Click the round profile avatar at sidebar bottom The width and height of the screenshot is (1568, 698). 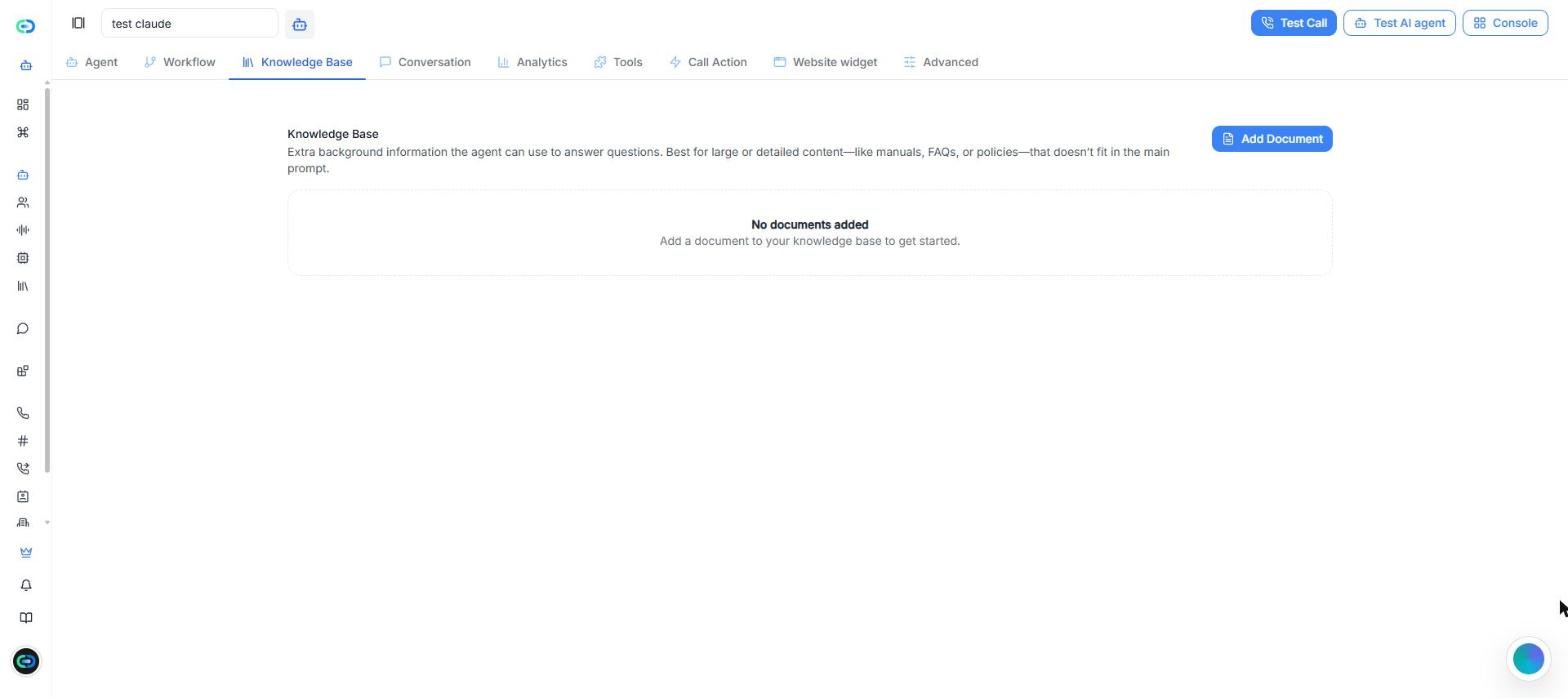[26, 661]
